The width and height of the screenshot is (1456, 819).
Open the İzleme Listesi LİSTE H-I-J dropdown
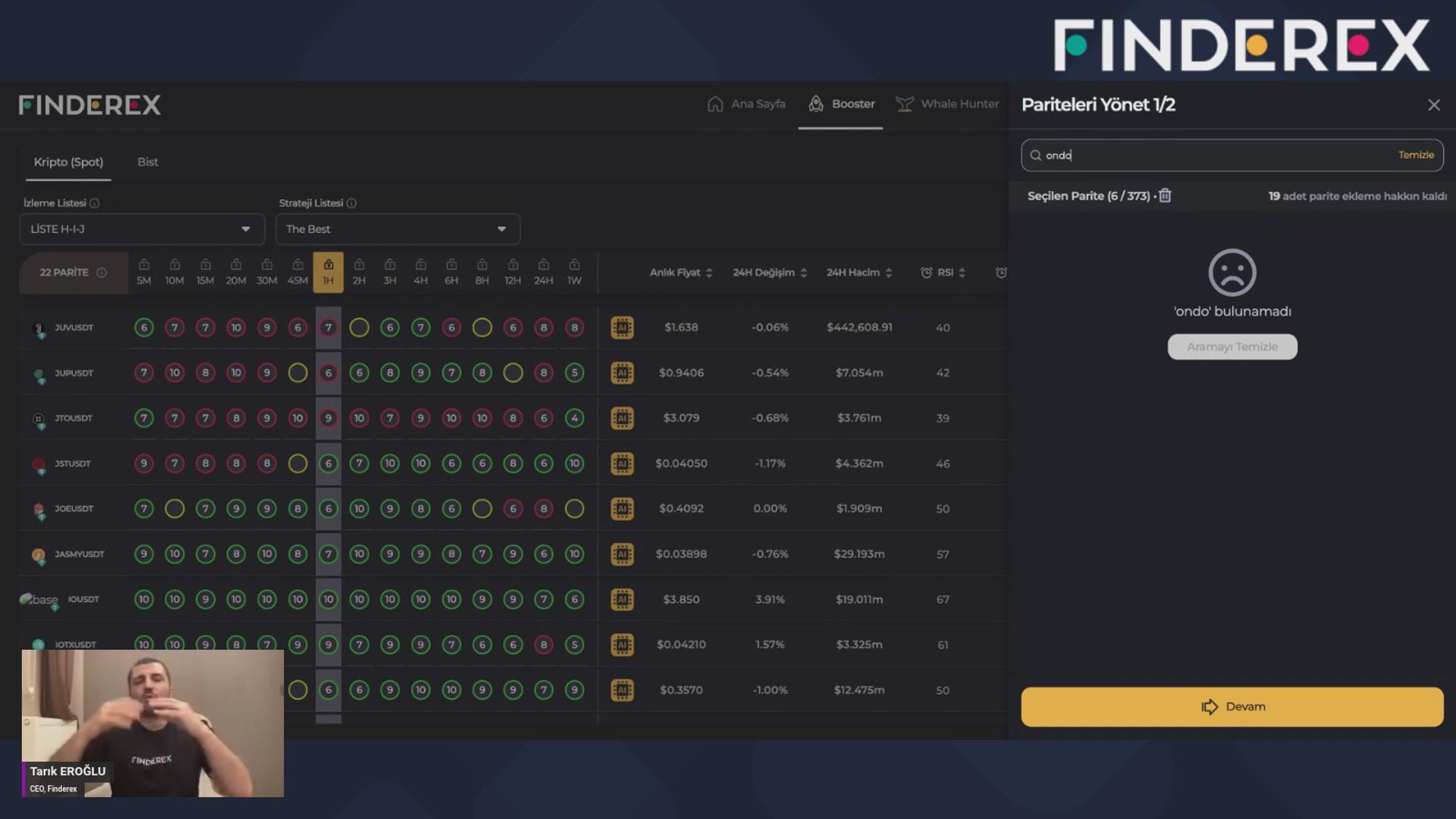click(142, 229)
